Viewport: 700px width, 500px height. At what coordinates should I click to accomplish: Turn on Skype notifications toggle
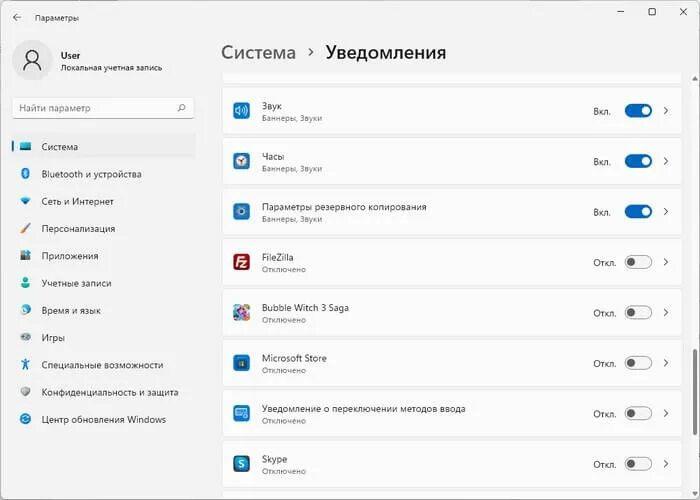(638, 464)
